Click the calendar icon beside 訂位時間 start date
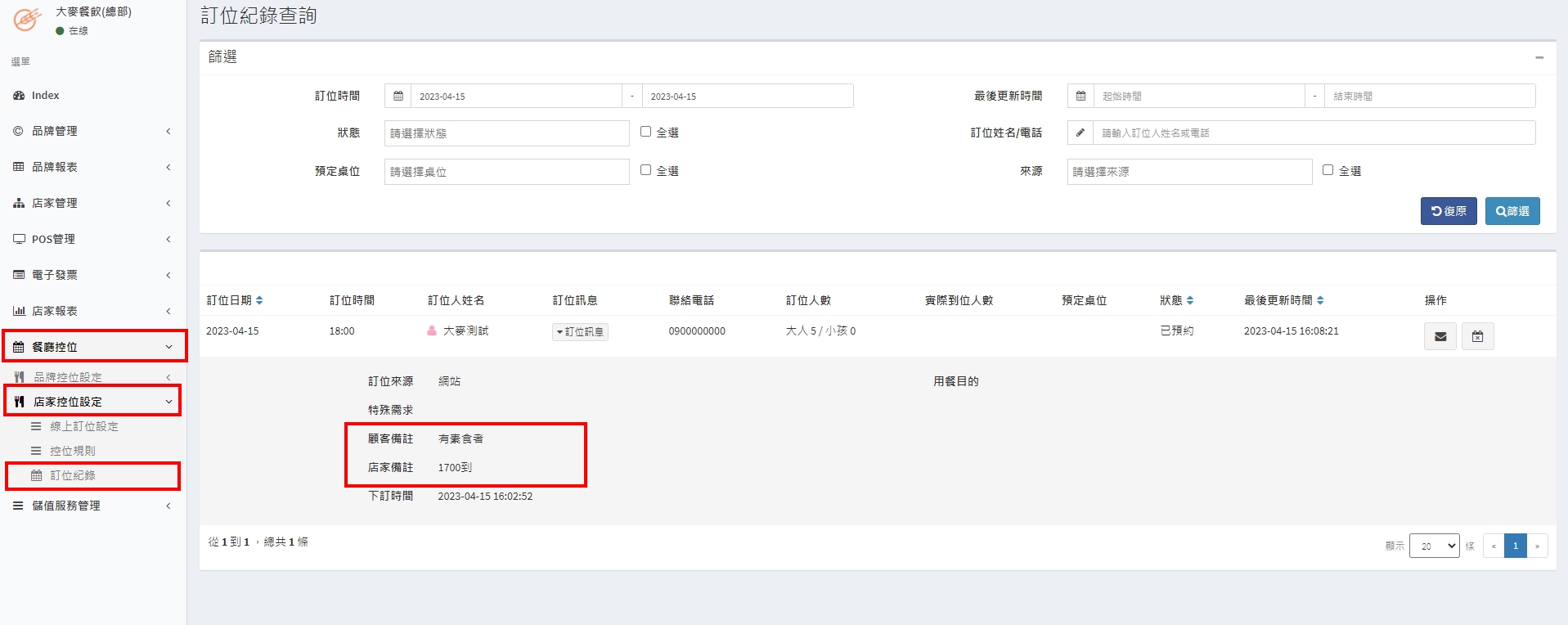The width and height of the screenshot is (1568, 625). click(x=398, y=96)
